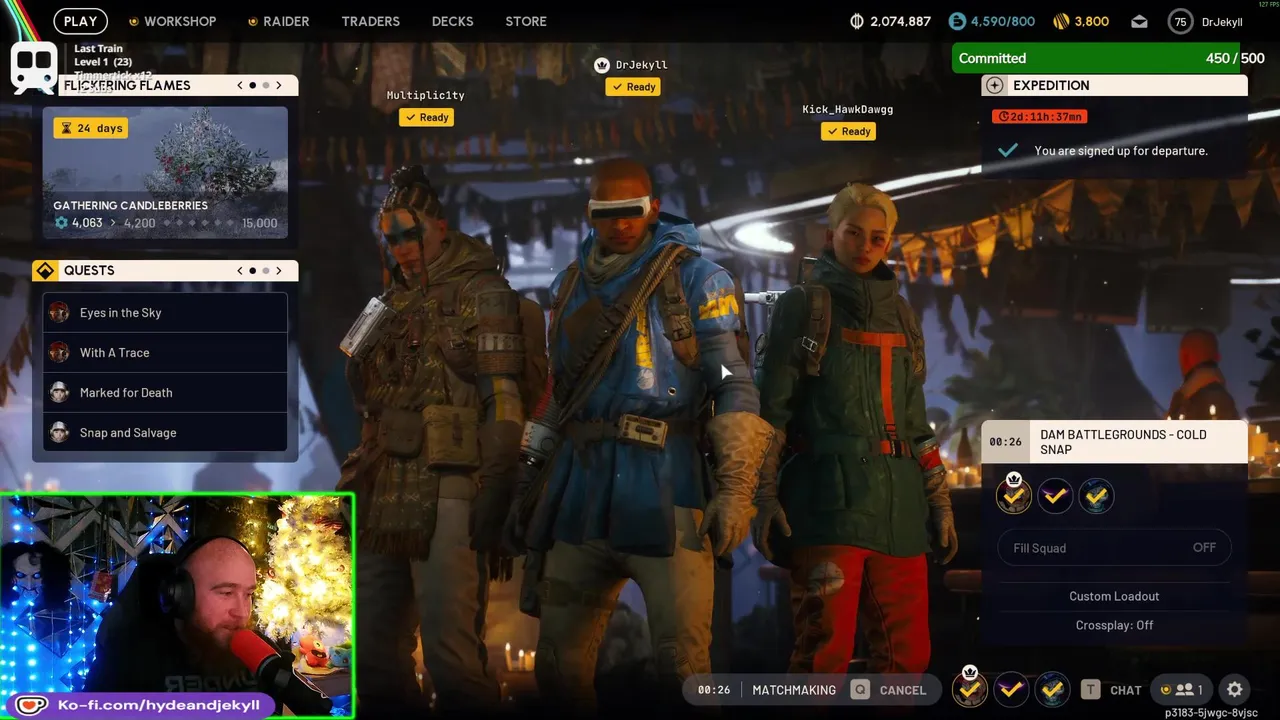1280x720 pixels.
Task: Click the crowned leader avatar in bottom bar
Action: (969, 688)
